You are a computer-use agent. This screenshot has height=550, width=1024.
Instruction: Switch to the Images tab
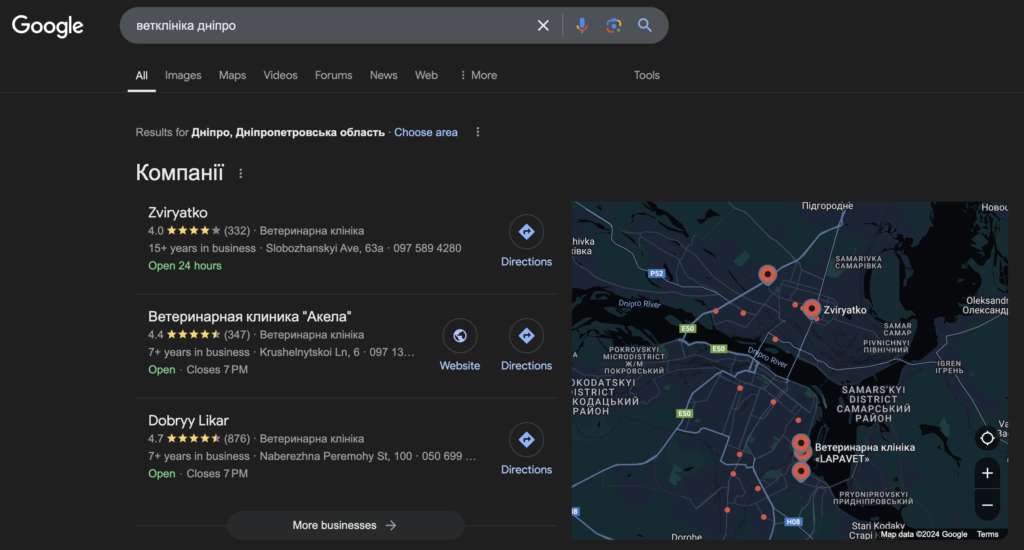click(183, 75)
